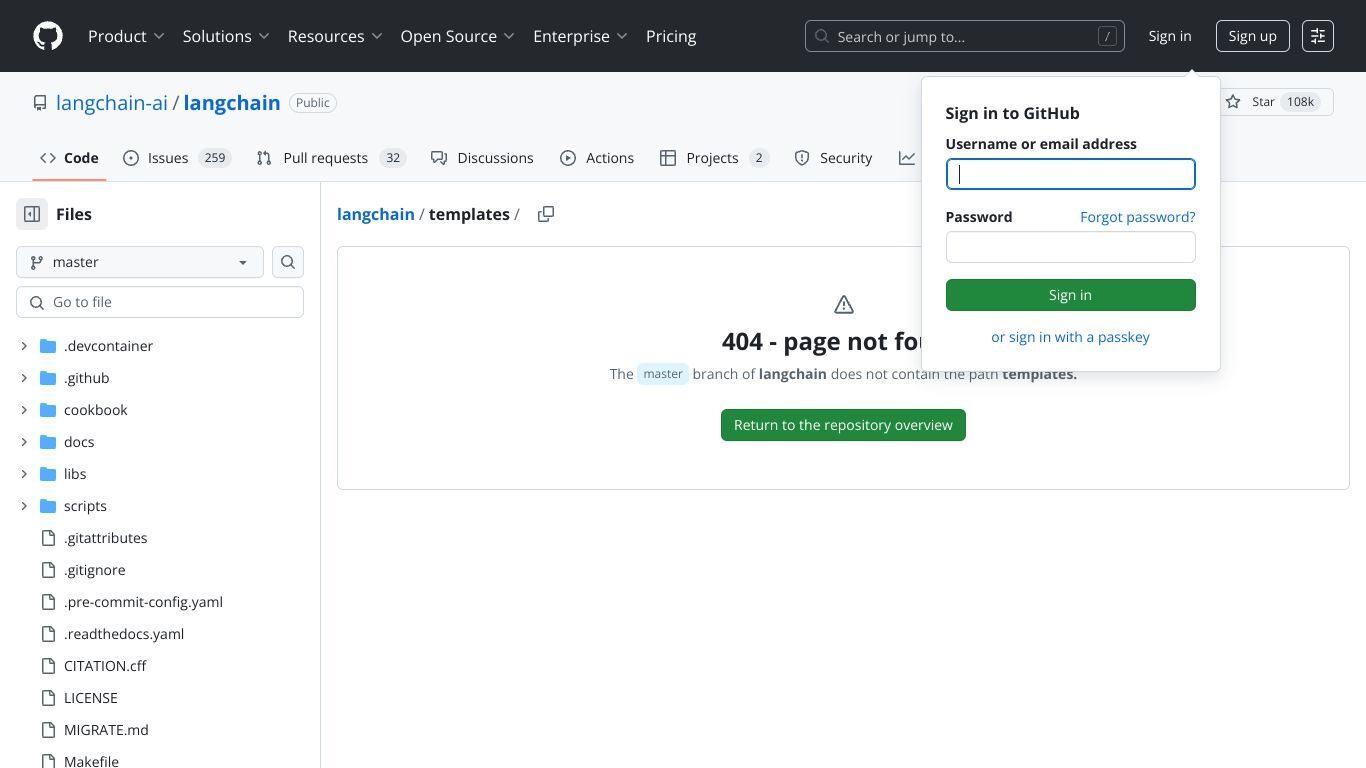
Task: Click the docs folder icon
Action: point(48,442)
